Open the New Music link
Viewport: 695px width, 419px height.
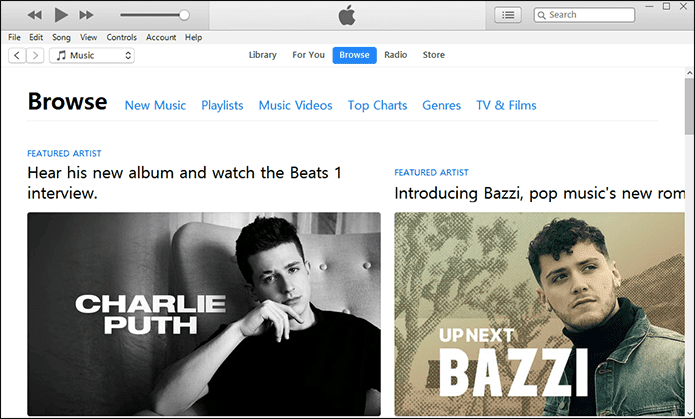tap(155, 106)
